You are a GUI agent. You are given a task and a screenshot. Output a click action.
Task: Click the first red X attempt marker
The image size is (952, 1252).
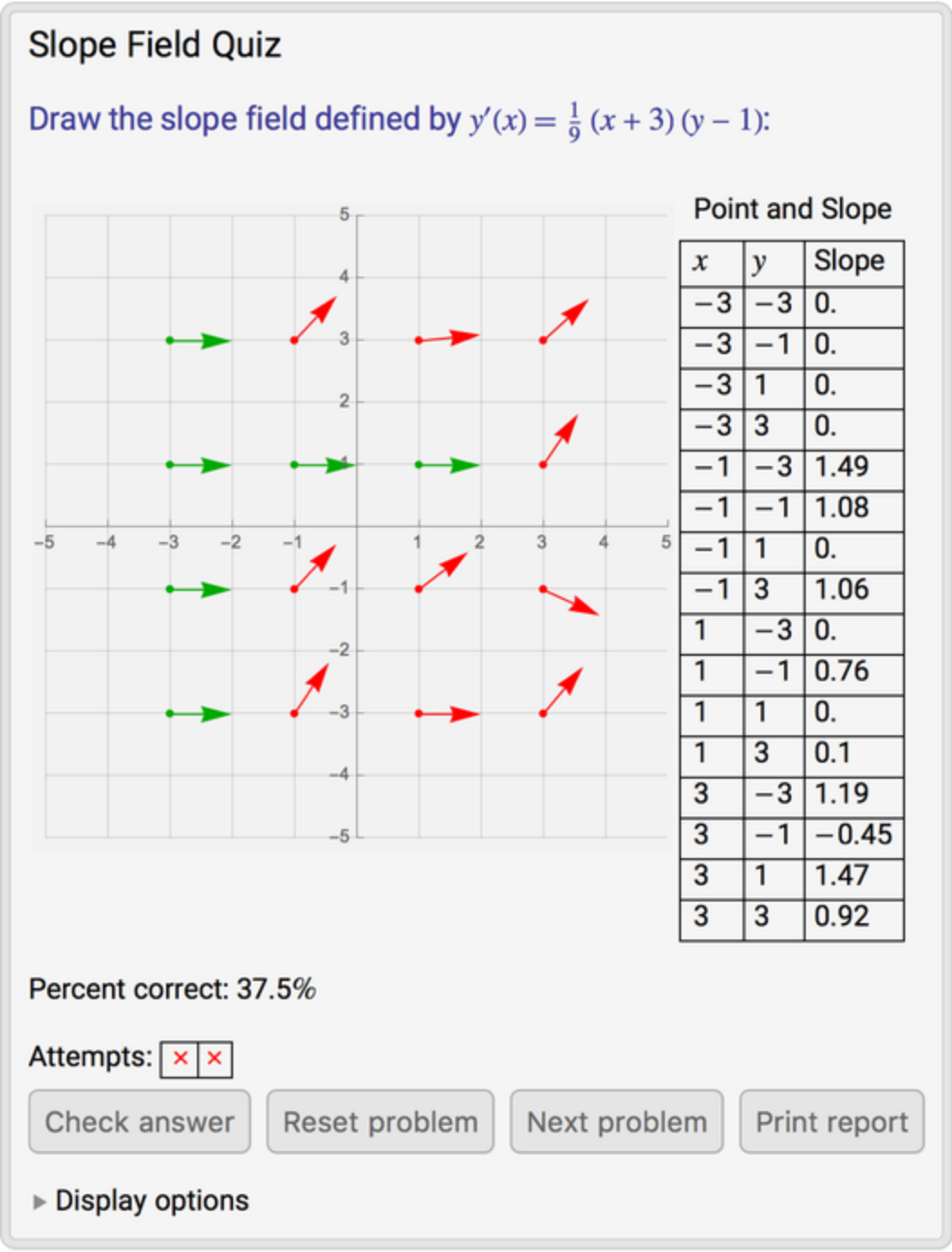point(180,1059)
